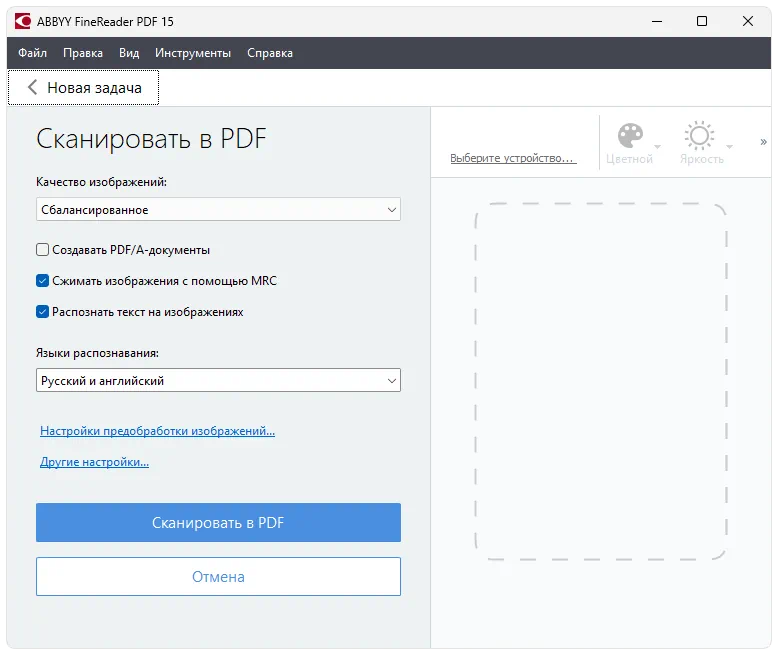778x657 pixels.
Task: Open the Справка menu
Action: point(270,53)
